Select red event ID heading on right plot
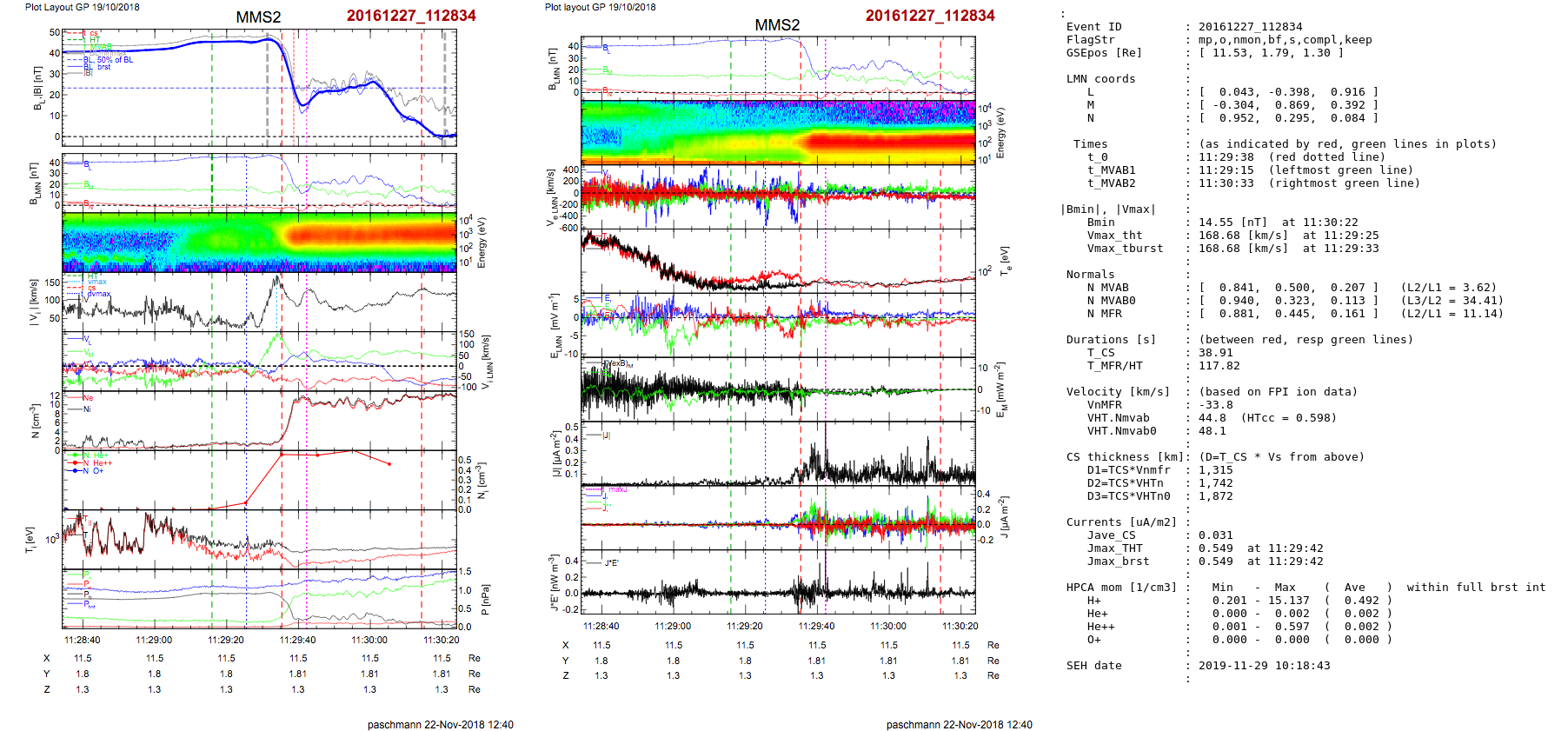The height and width of the screenshot is (731, 1568). click(x=930, y=16)
